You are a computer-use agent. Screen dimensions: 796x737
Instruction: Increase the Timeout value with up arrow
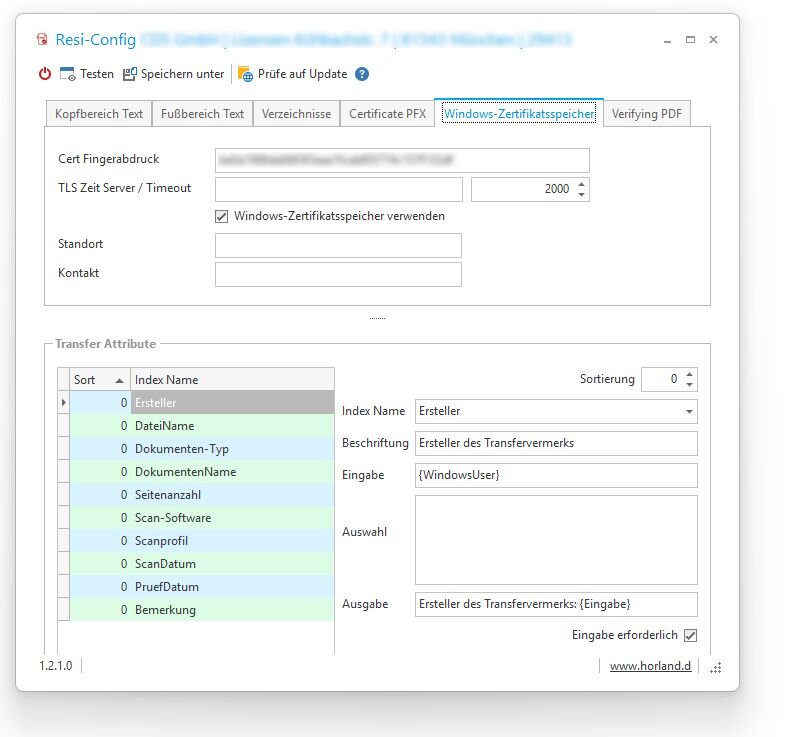coord(582,184)
